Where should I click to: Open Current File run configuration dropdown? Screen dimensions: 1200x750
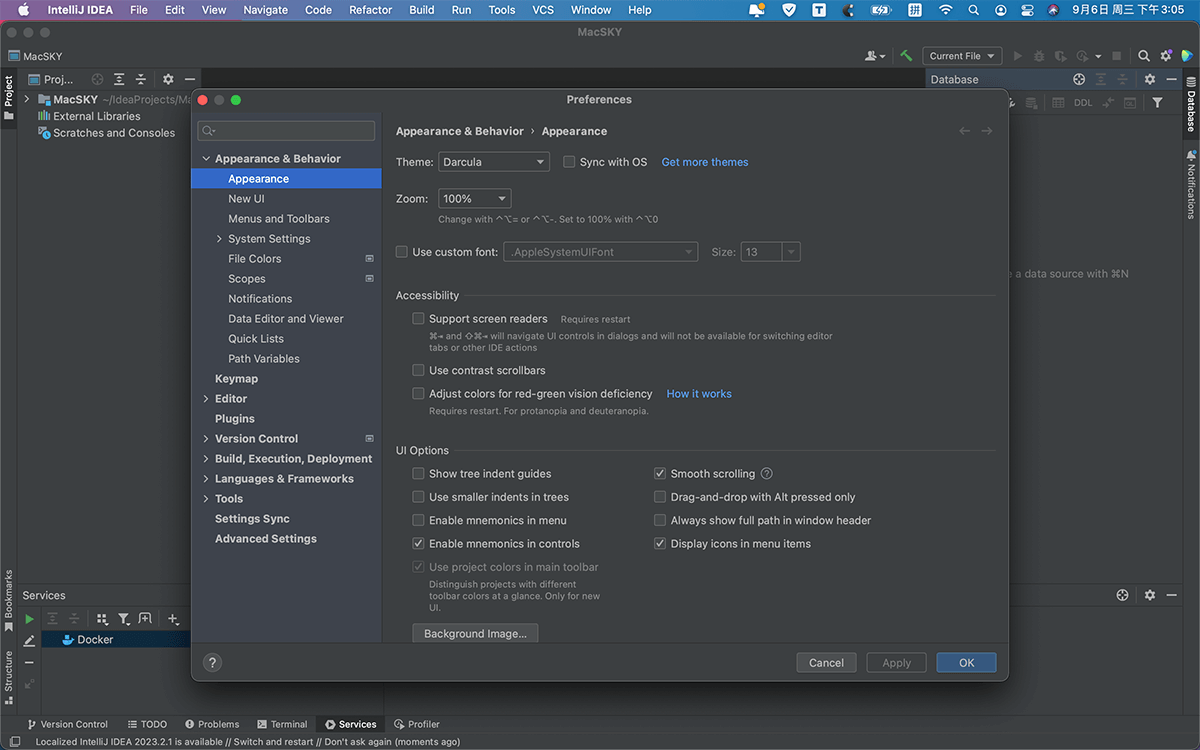point(961,56)
